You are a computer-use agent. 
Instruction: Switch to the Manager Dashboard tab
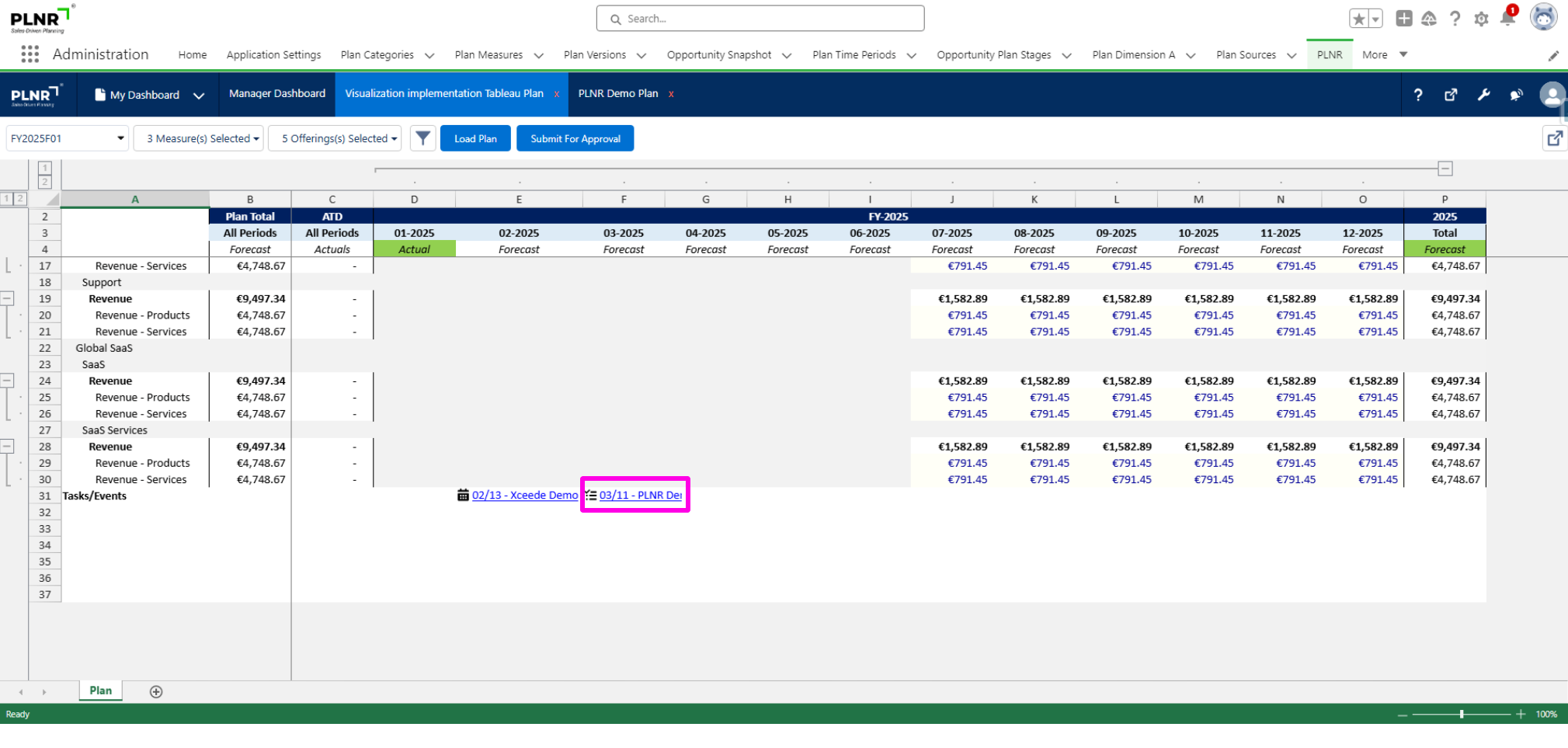[276, 93]
